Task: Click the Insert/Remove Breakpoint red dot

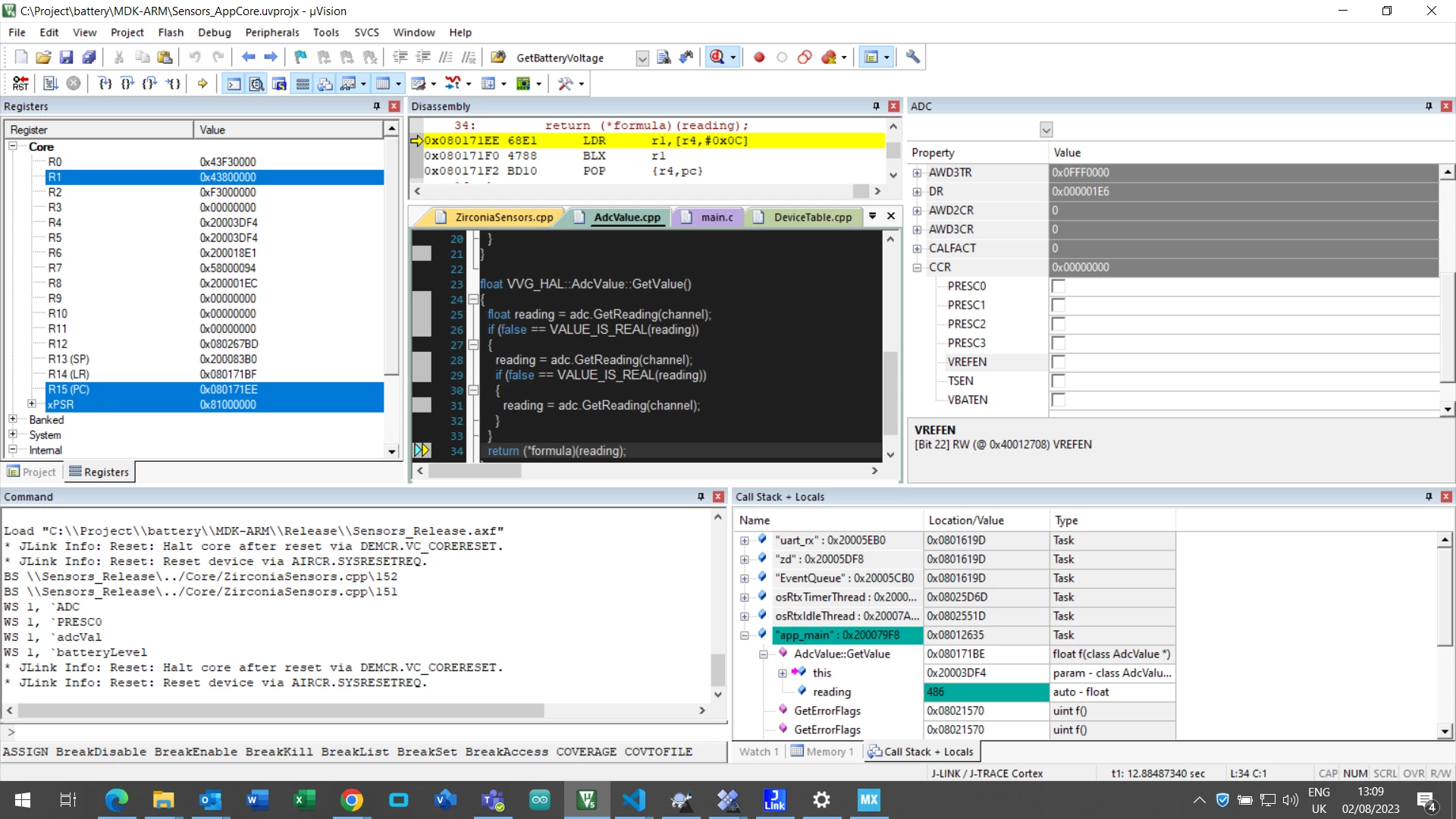Action: (x=759, y=57)
